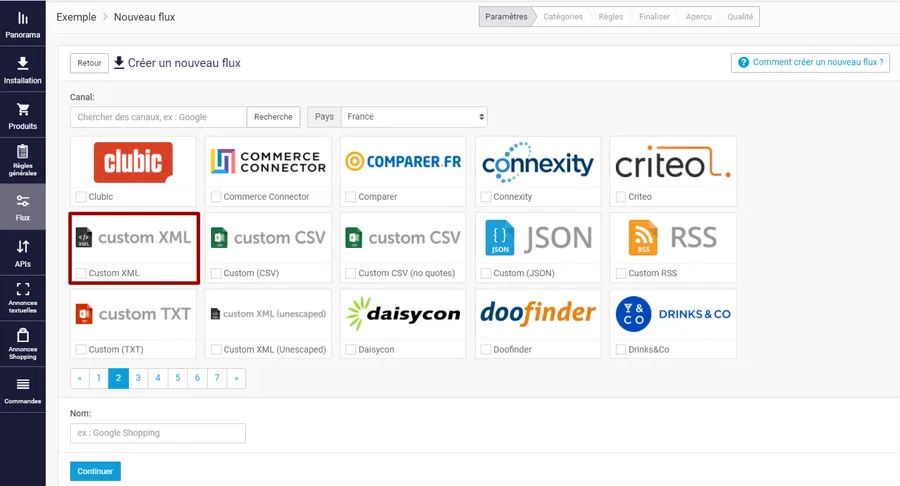Click the Clubic channel logo
This screenshot has width=900, height=486.
(133, 162)
